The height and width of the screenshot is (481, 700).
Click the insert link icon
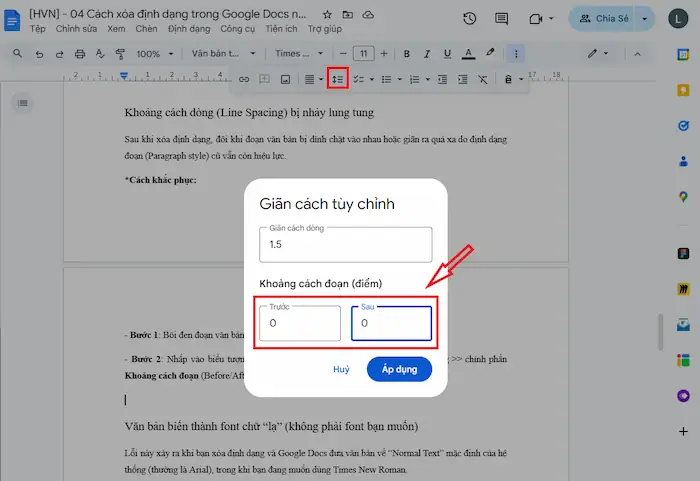tap(243, 79)
